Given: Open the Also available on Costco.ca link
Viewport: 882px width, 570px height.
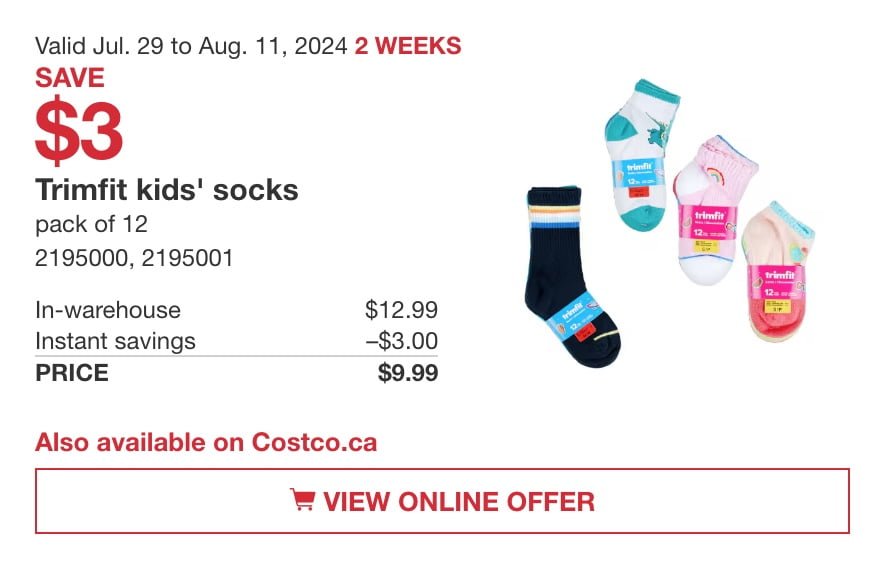Looking at the screenshot, I should point(206,442).
